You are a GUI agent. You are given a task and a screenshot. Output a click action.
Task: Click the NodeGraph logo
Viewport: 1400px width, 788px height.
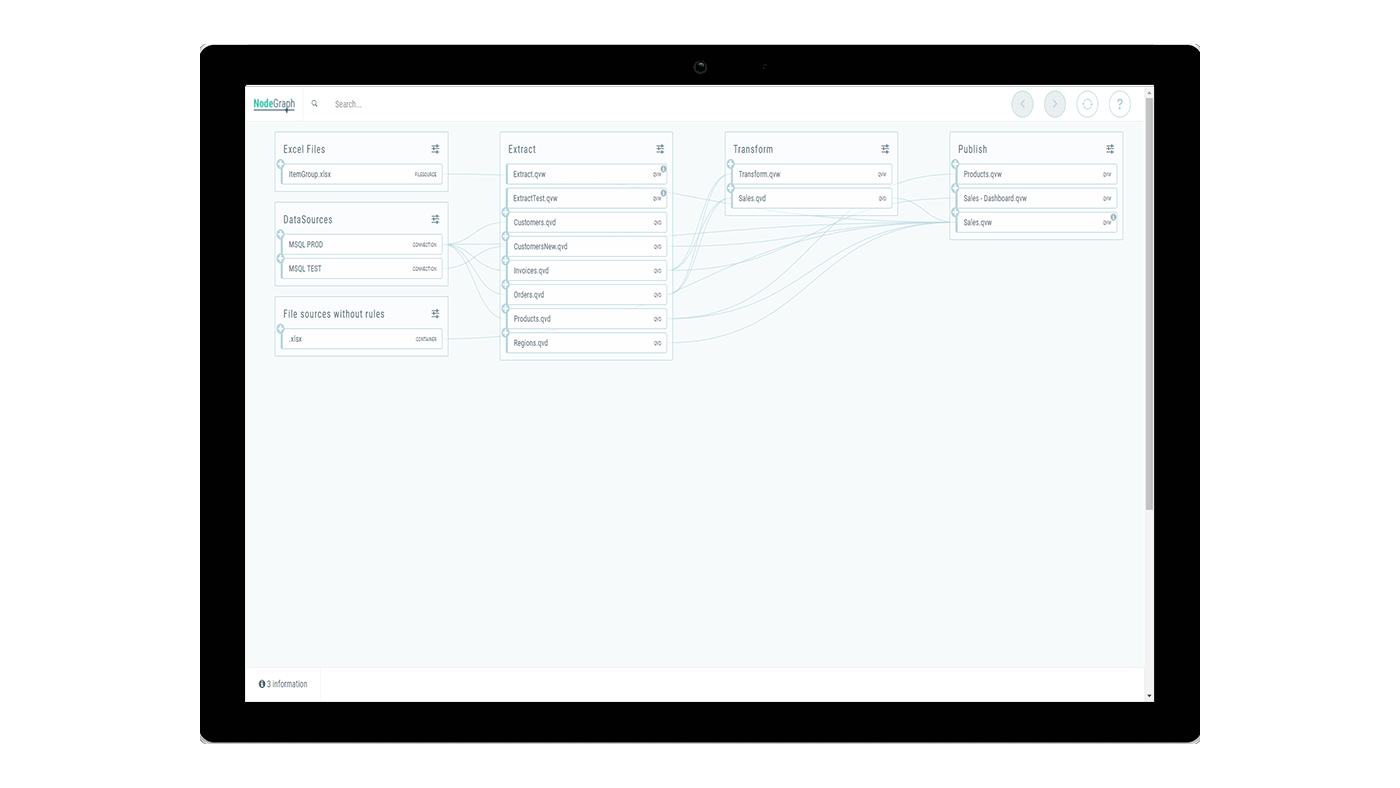point(274,104)
